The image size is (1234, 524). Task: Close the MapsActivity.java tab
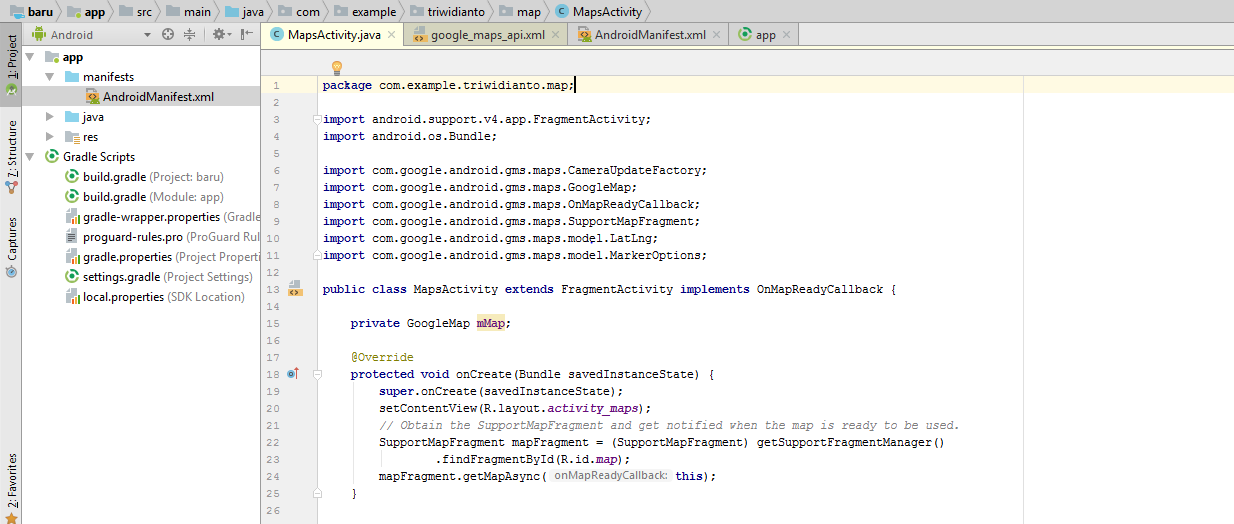[x=392, y=35]
